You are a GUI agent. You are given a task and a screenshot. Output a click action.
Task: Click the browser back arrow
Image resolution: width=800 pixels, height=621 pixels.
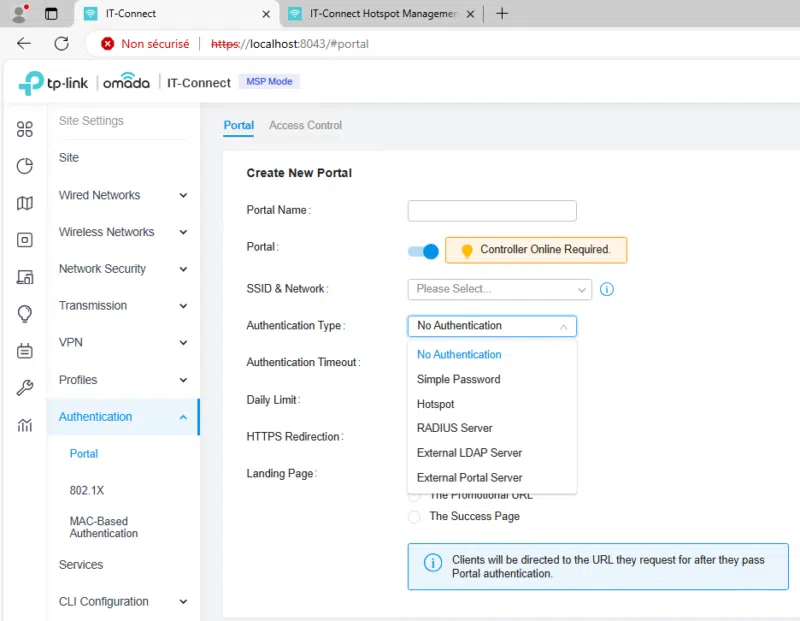pyautogui.click(x=24, y=44)
